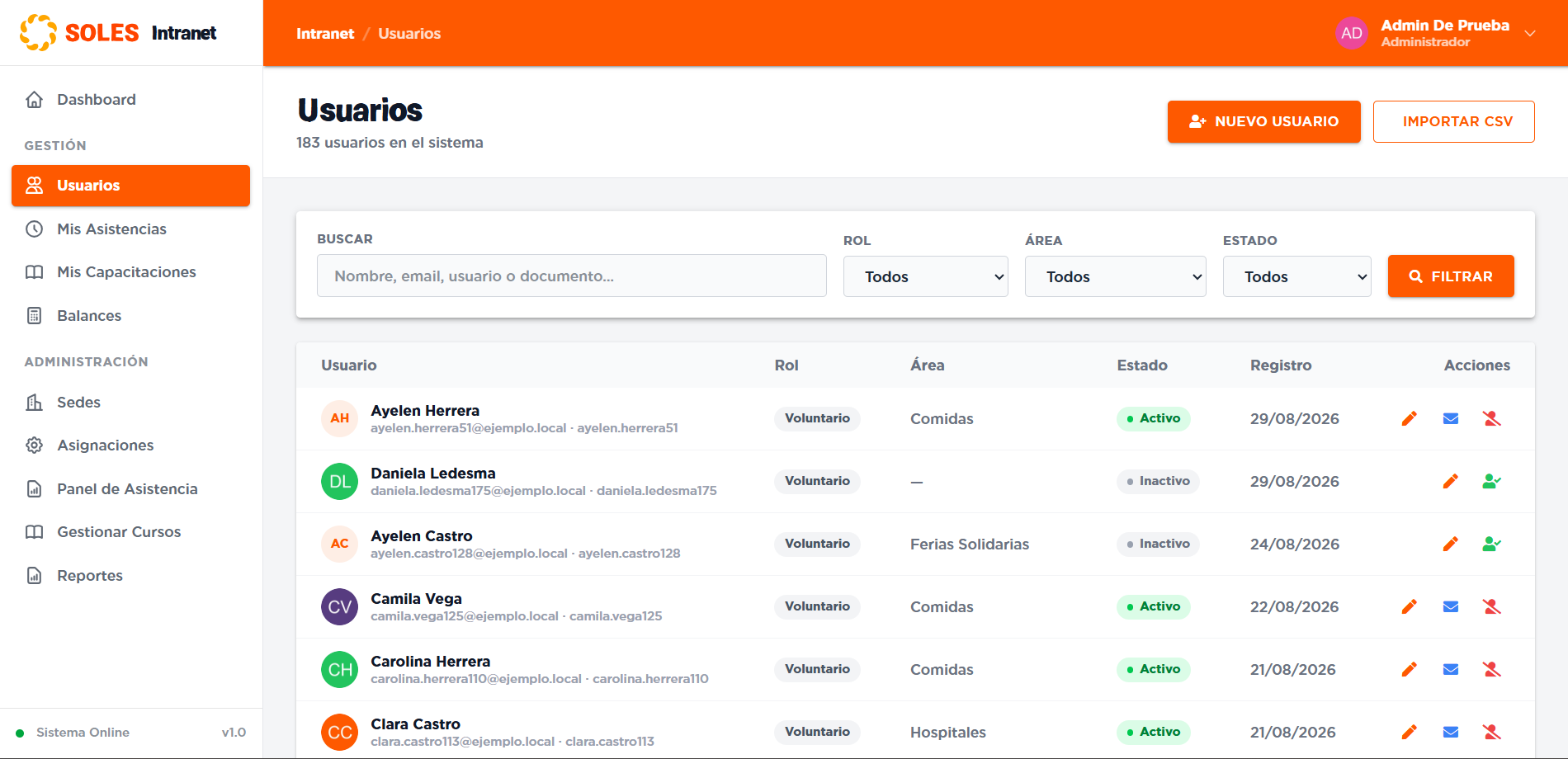Go to Dashboard in the sidebar
1568x759 pixels.
click(130, 100)
